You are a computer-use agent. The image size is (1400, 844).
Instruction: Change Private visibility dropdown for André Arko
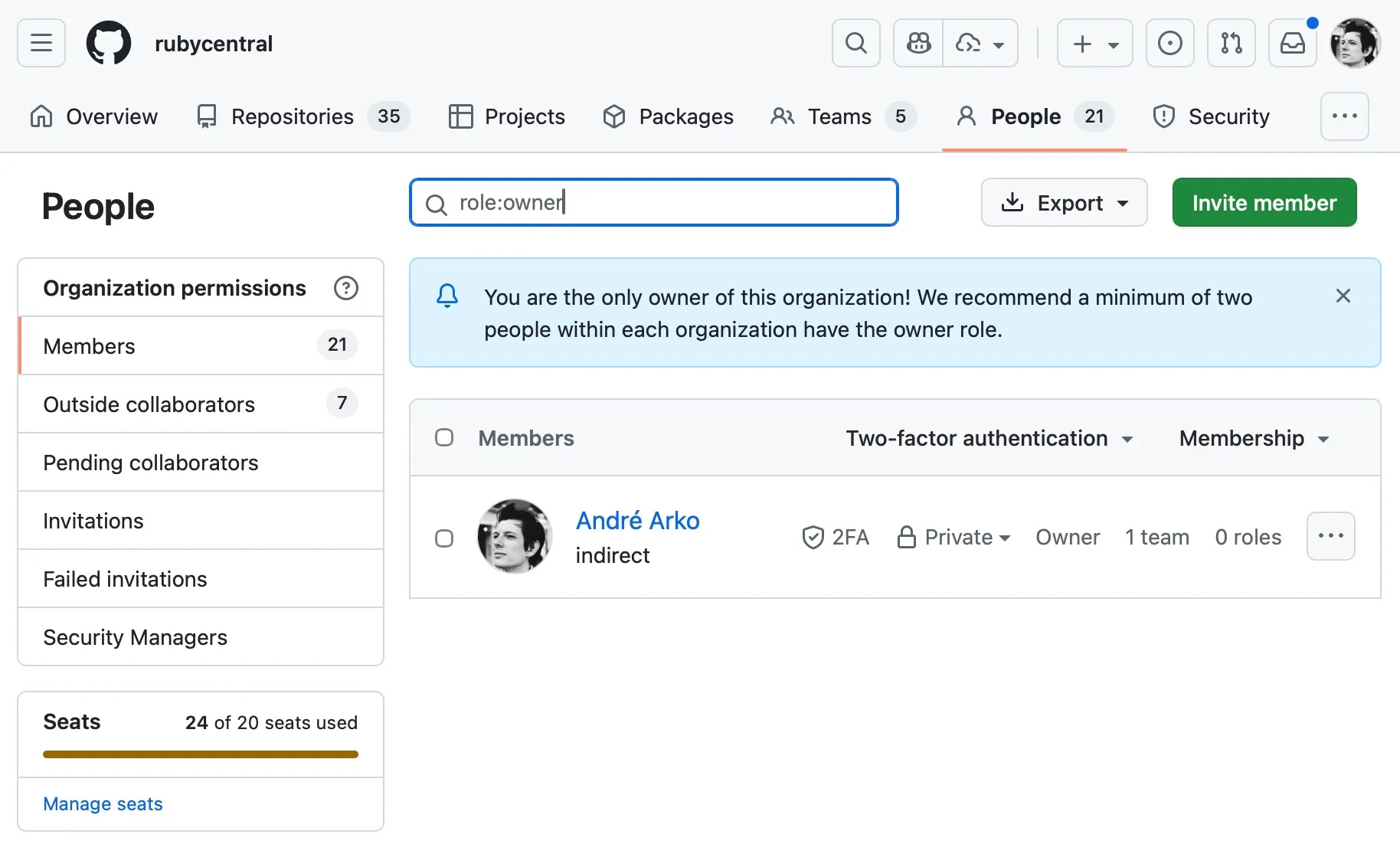[954, 538]
